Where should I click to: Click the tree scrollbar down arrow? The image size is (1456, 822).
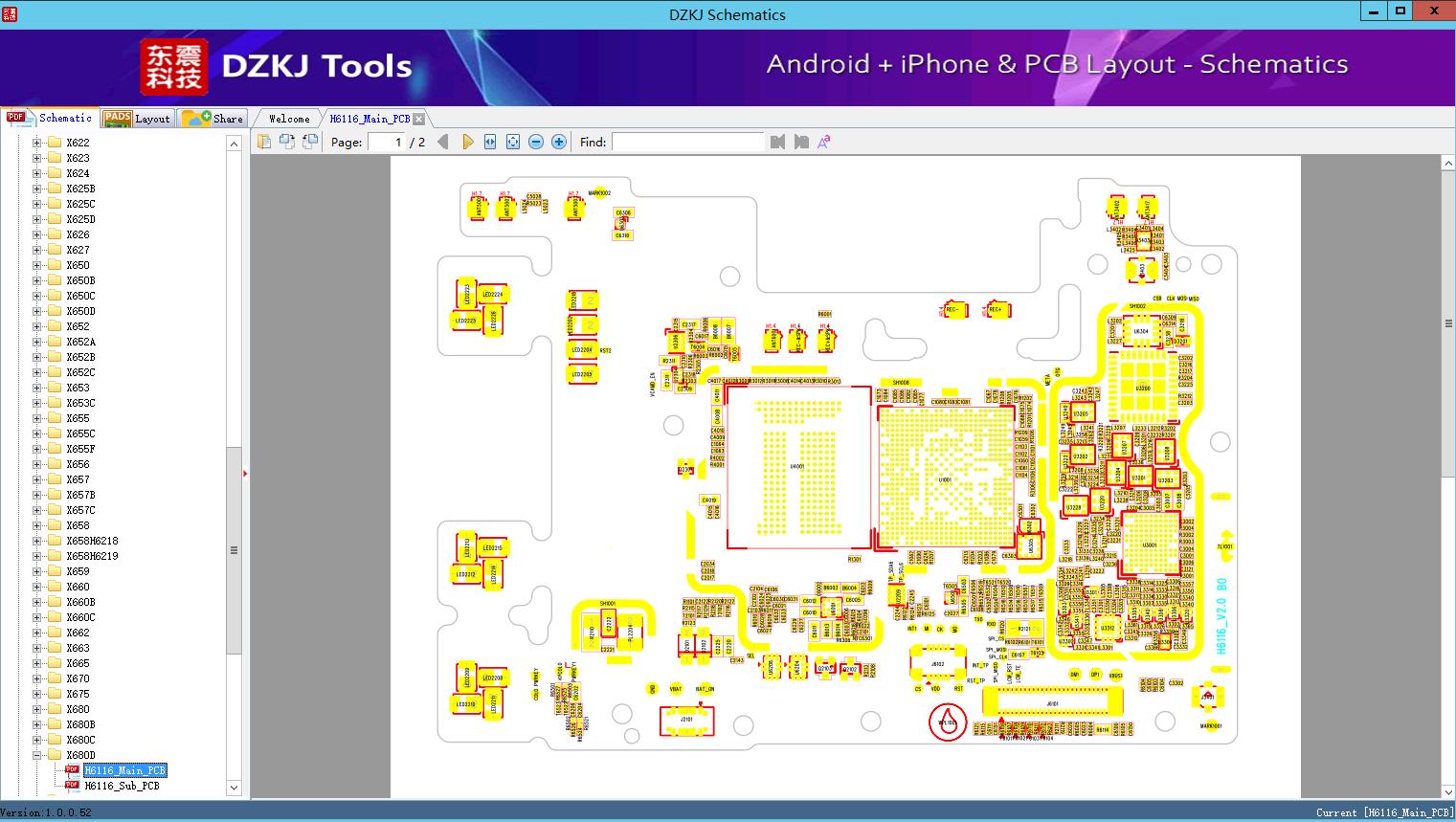coord(234,788)
